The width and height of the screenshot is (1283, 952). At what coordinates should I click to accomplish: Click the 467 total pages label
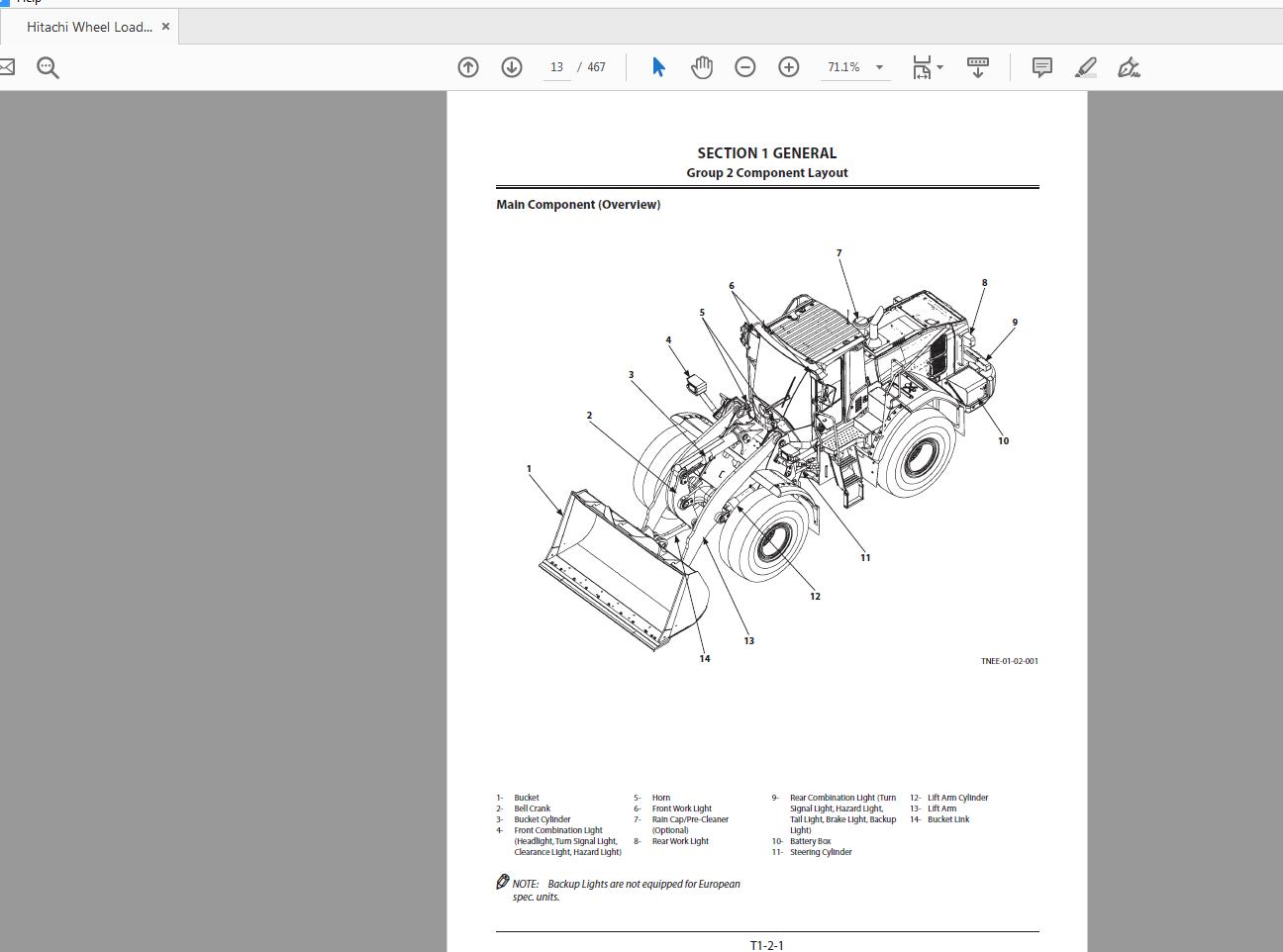596,67
